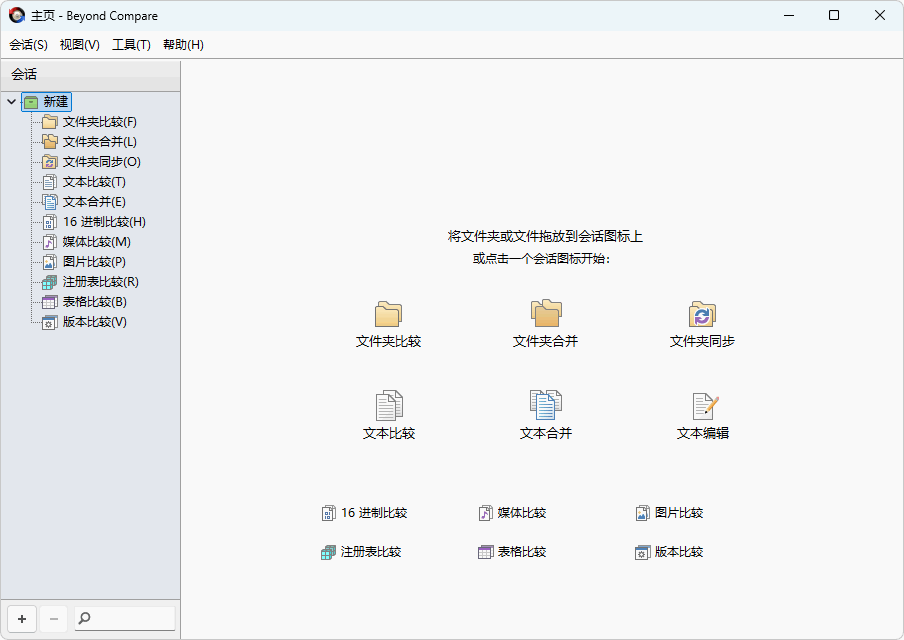Click the 文本编辑 label in main area

coord(703,434)
